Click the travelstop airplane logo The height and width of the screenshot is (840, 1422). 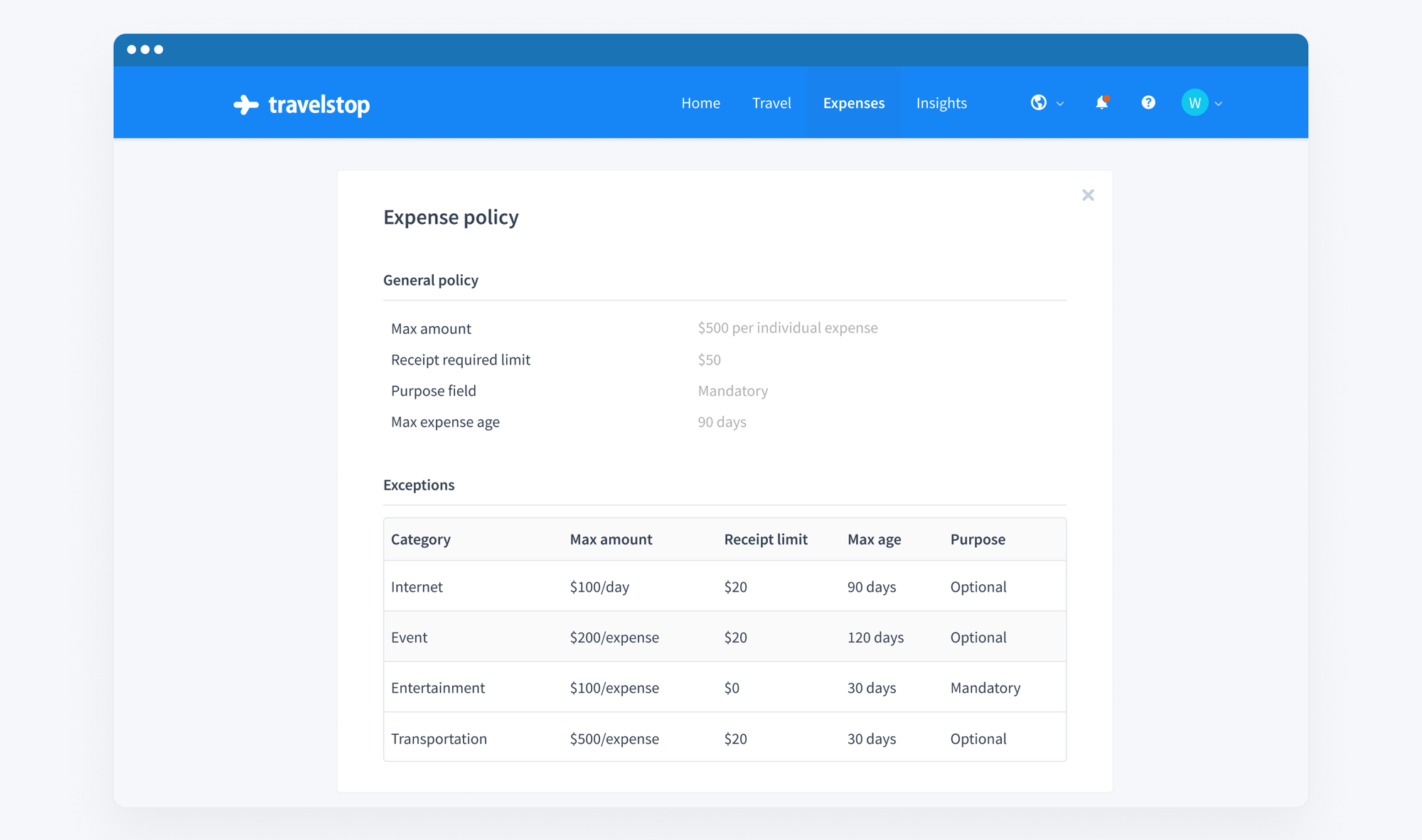pos(246,104)
